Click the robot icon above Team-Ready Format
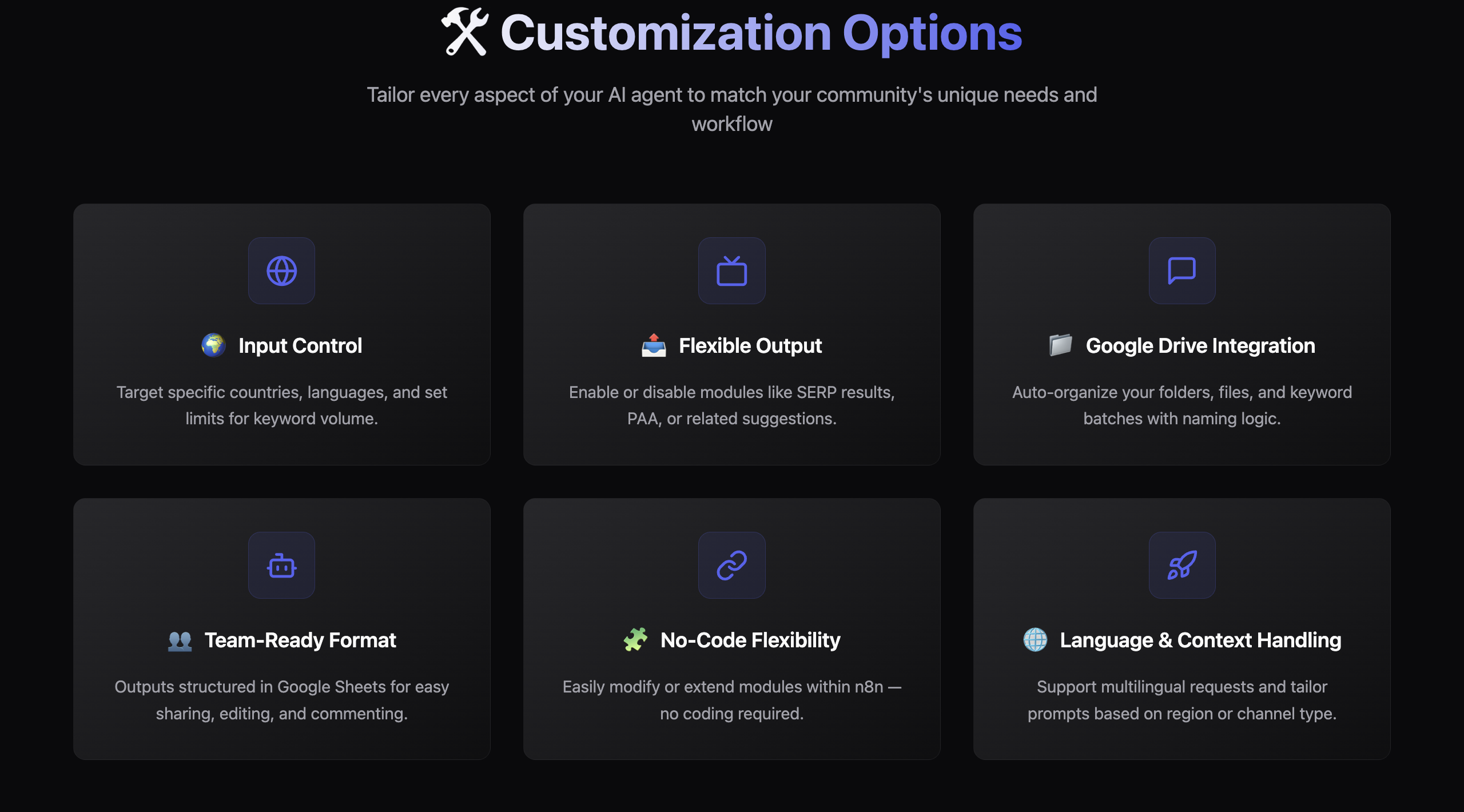 (x=281, y=565)
